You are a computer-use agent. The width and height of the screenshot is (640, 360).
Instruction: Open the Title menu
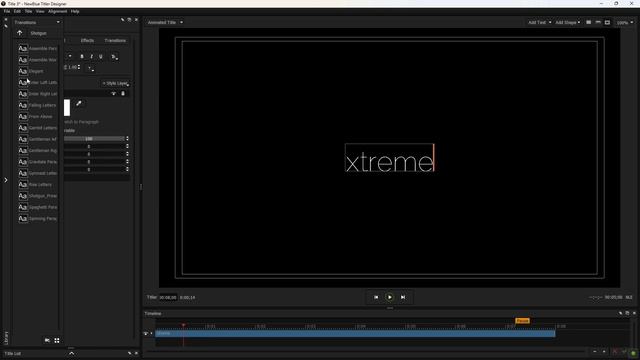coord(28,11)
